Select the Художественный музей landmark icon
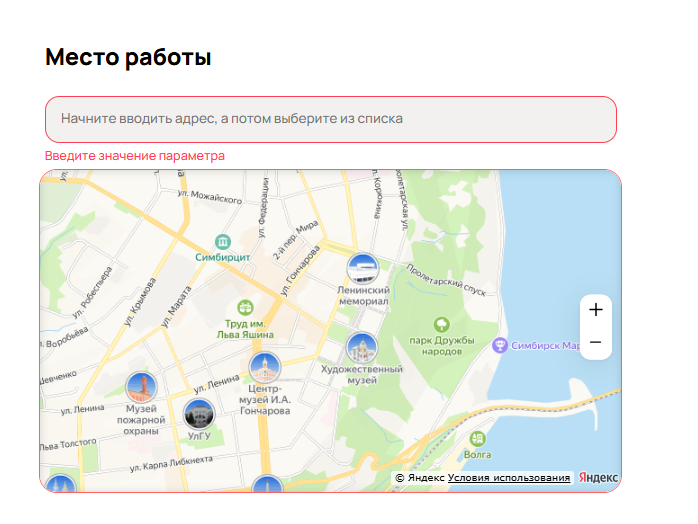Screen dimensions: 698x524 coord(362,348)
